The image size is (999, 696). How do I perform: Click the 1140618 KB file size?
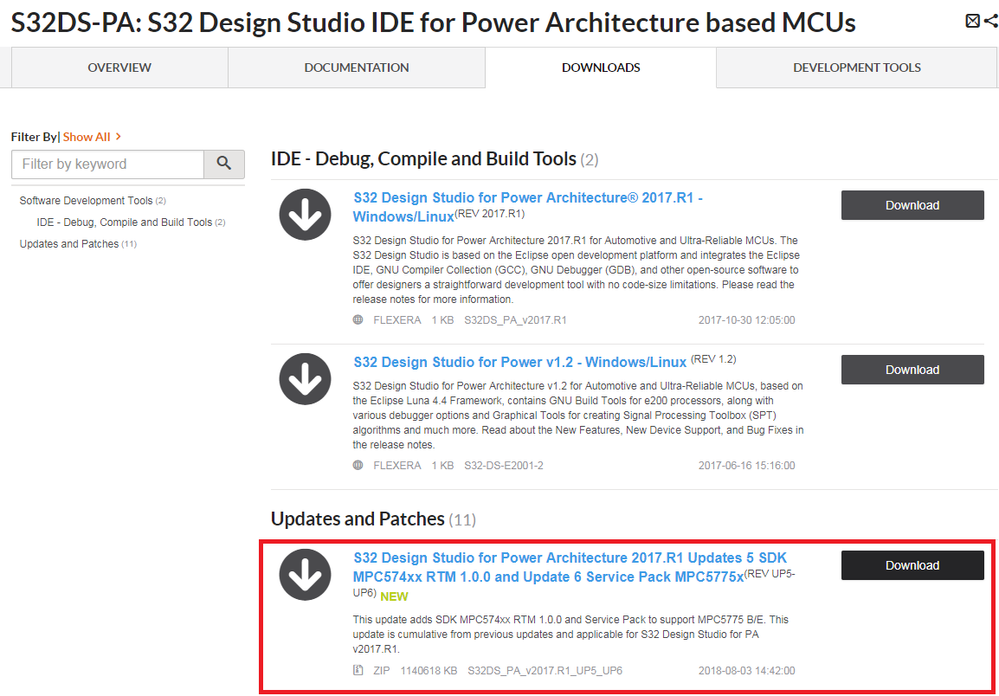429,671
